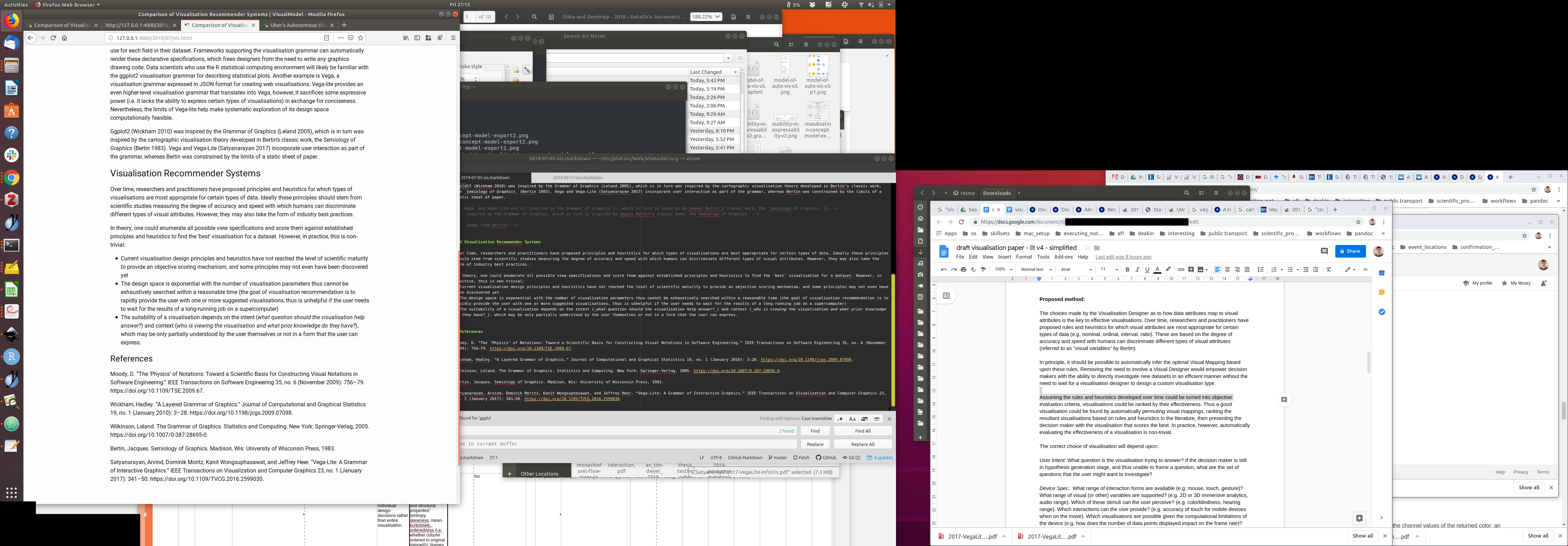Click the insert link icon in Docs toolbar

point(1181,269)
